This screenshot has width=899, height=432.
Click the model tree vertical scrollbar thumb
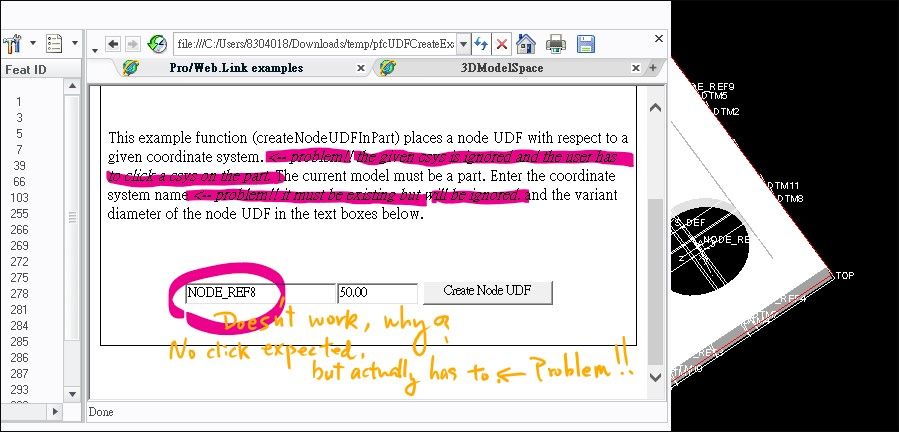tap(72, 218)
